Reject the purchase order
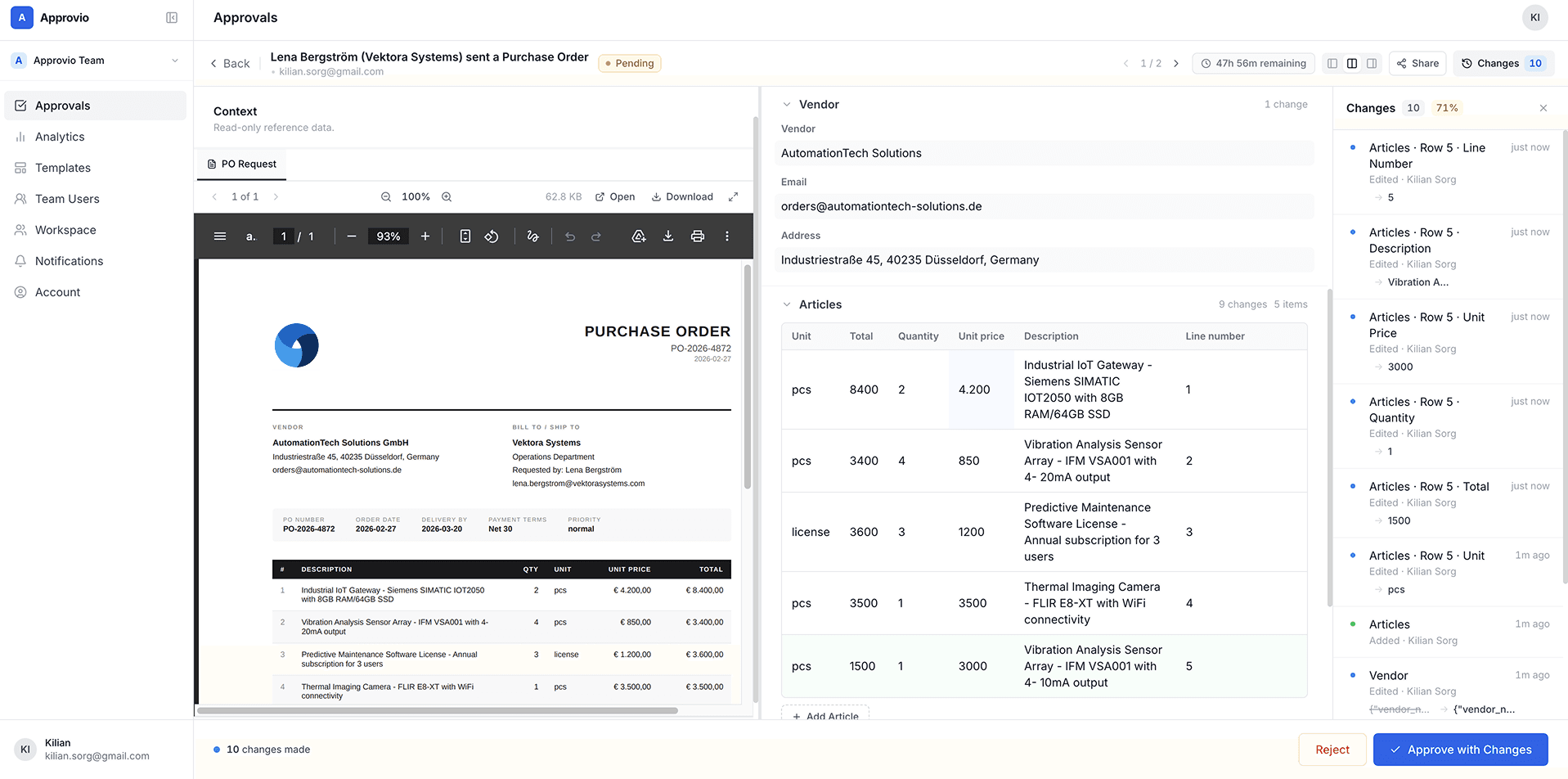 (1332, 749)
